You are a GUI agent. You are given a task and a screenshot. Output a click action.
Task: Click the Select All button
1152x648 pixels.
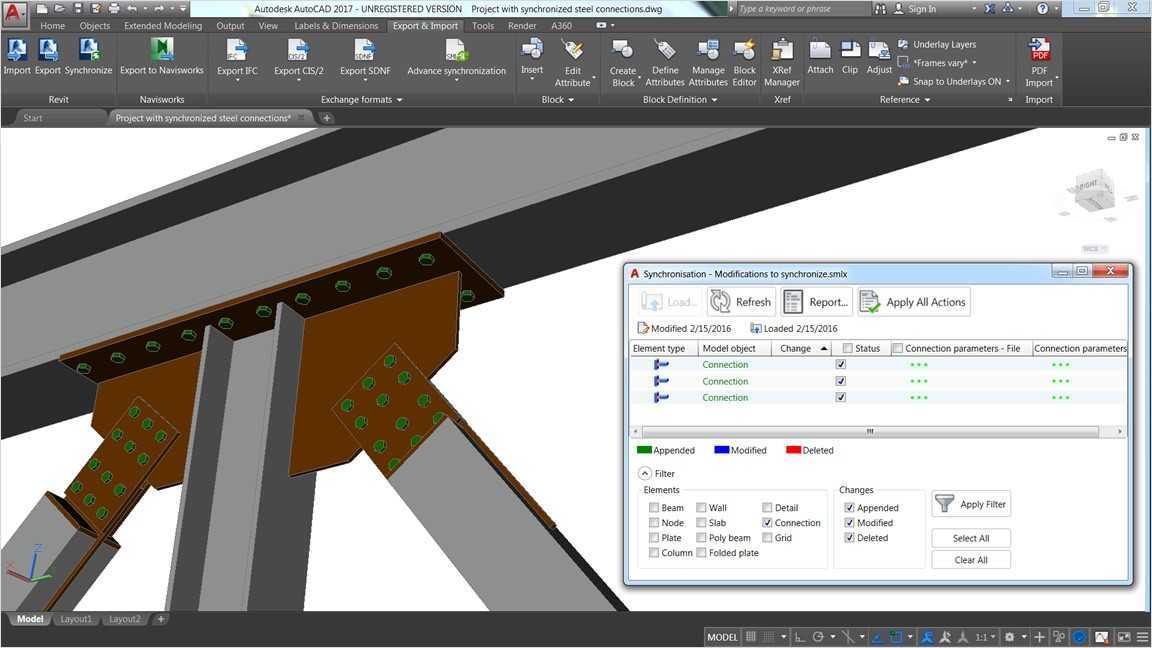tap(971, 538)
